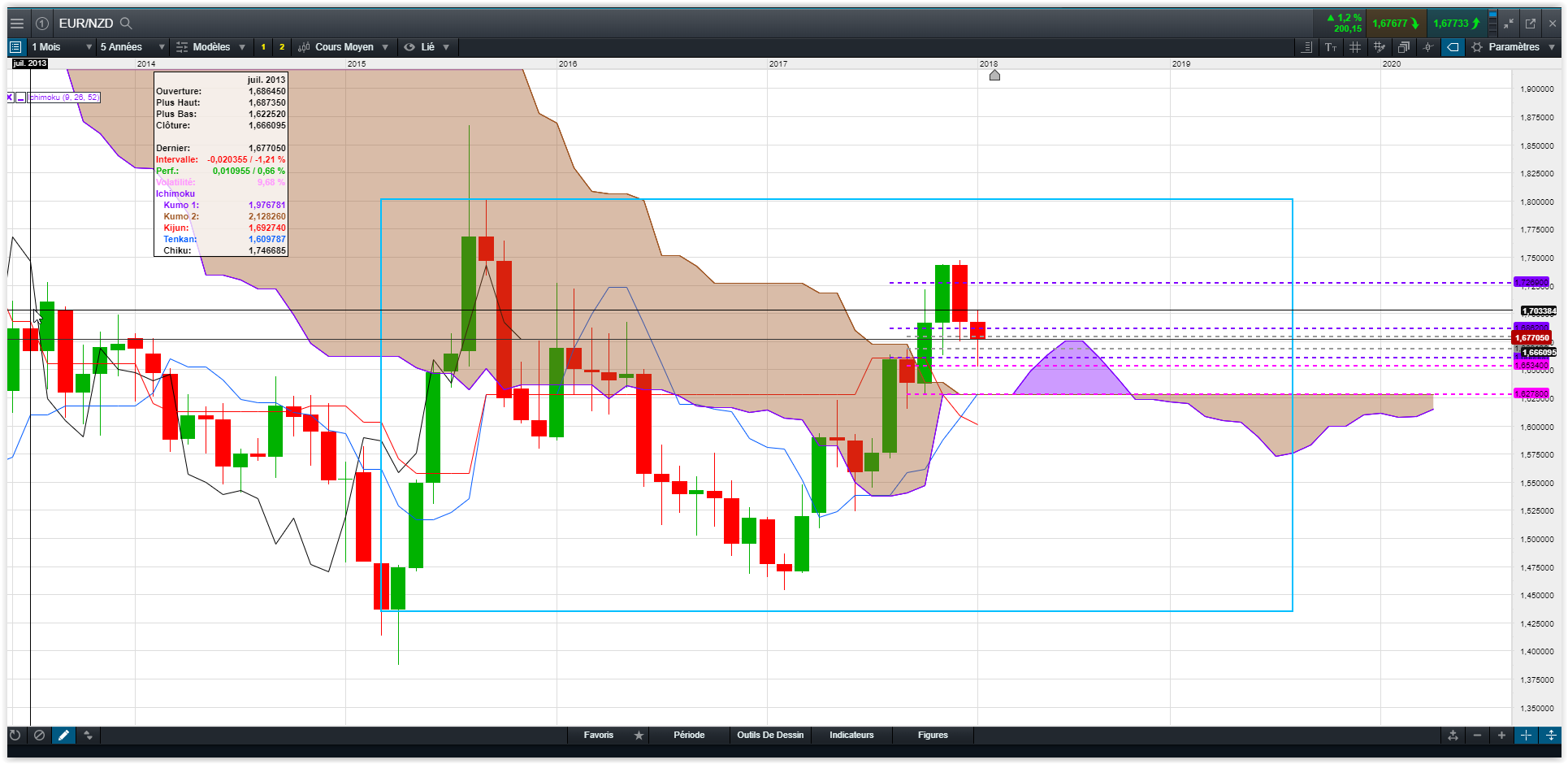Viewport: 1568px width, 764px height.
Task: Toggle the chart grid icon
Action: [1355, 47]
